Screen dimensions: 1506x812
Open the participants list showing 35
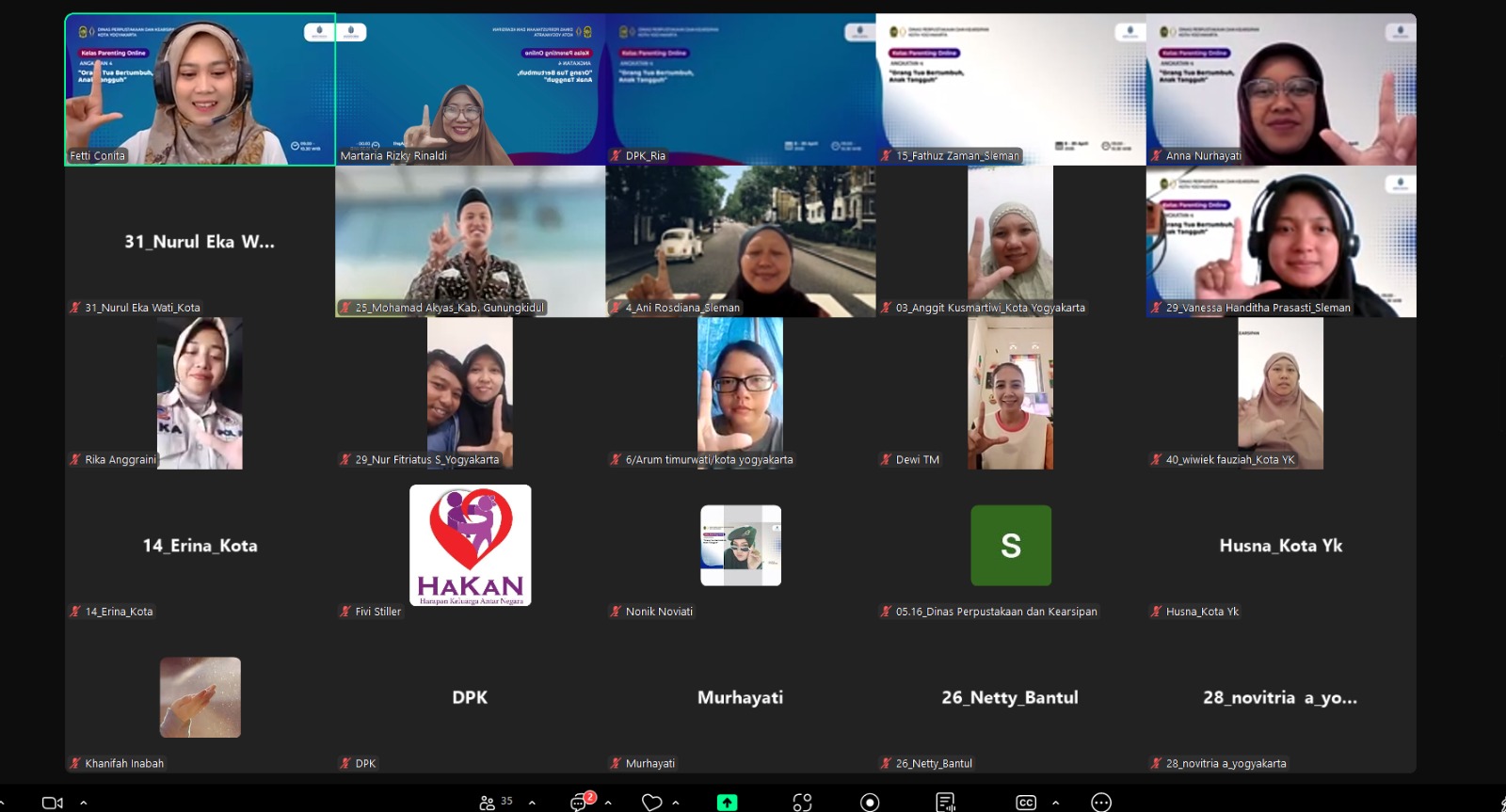click(495, 803)
